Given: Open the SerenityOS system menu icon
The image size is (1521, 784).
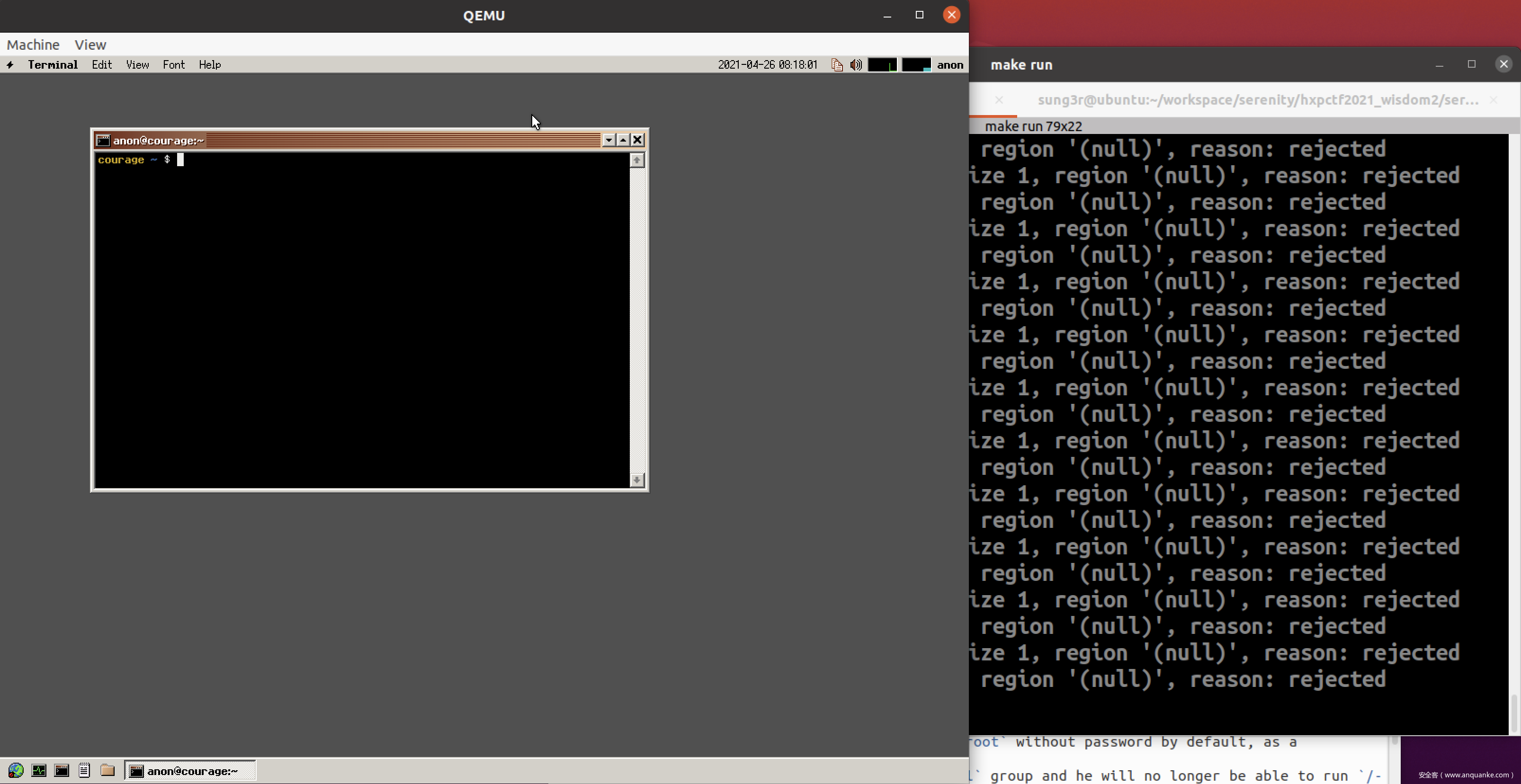Looking at the screenshot, I should tap(10, 65).
